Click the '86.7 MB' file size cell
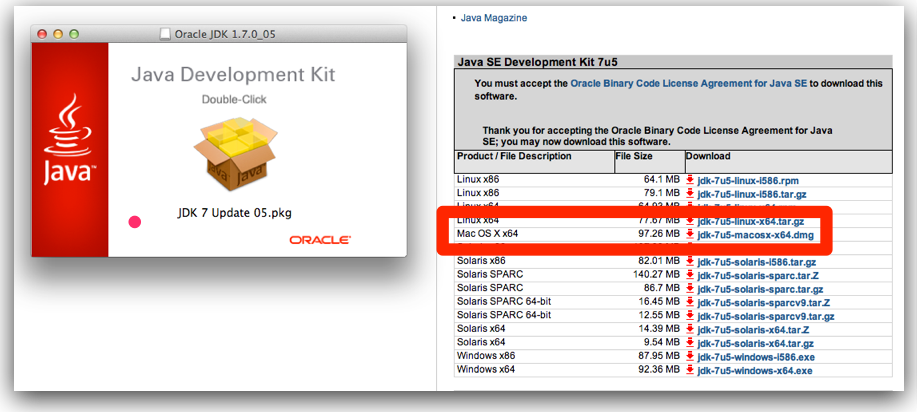 (x=662, y=288)
